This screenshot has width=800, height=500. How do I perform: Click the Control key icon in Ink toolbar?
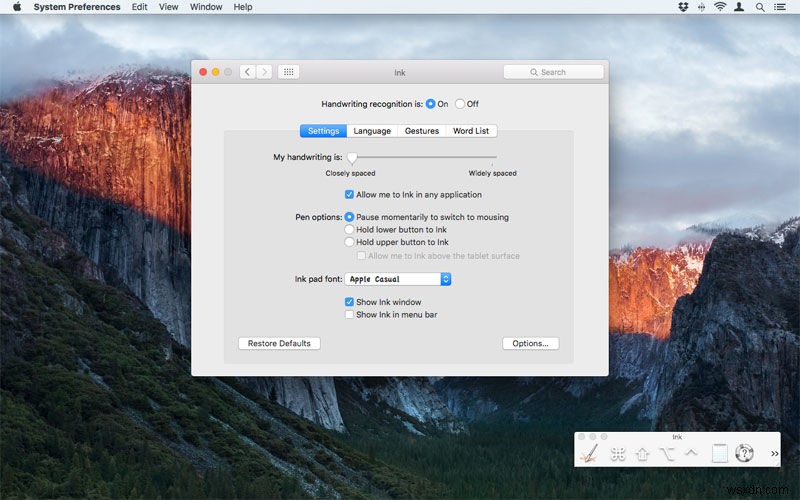(691, 453)
